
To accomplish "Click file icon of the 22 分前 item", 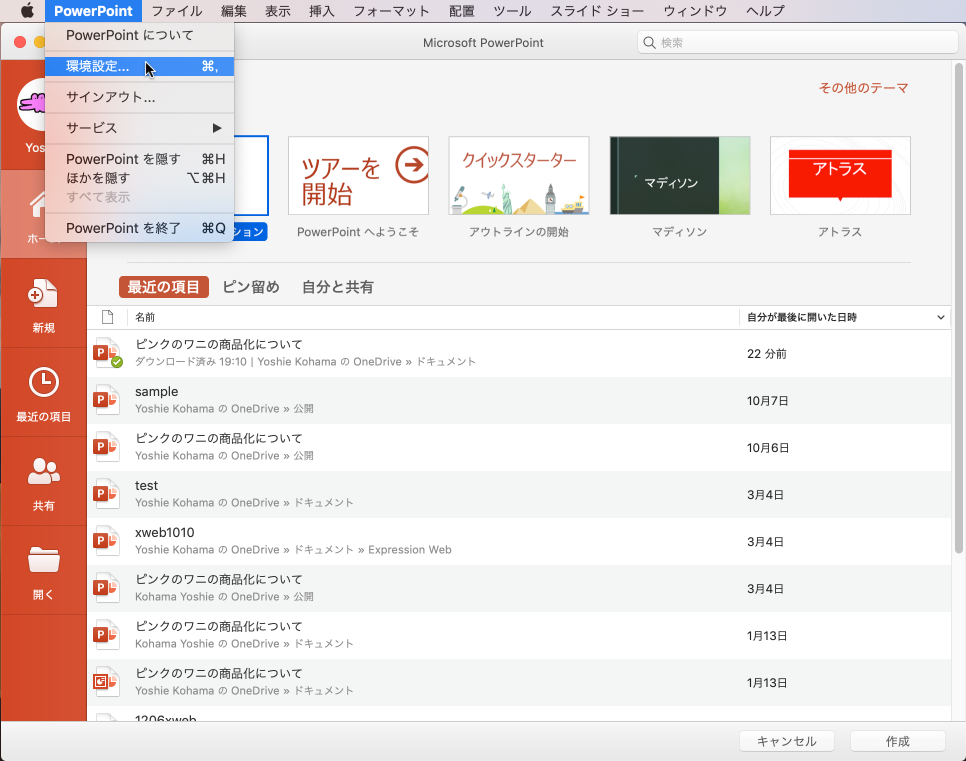I will 107,353.
